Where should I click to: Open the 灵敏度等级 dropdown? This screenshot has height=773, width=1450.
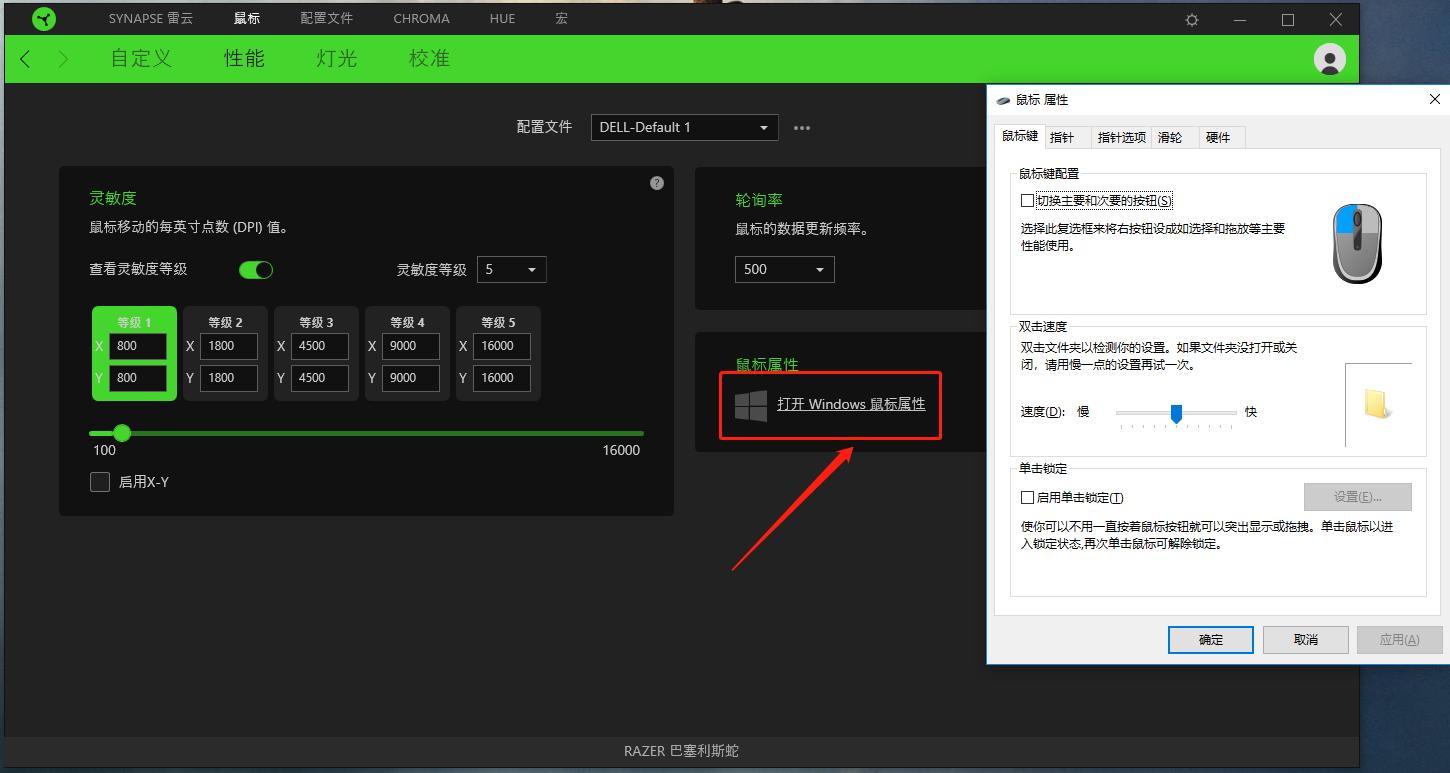click(511, 269)
